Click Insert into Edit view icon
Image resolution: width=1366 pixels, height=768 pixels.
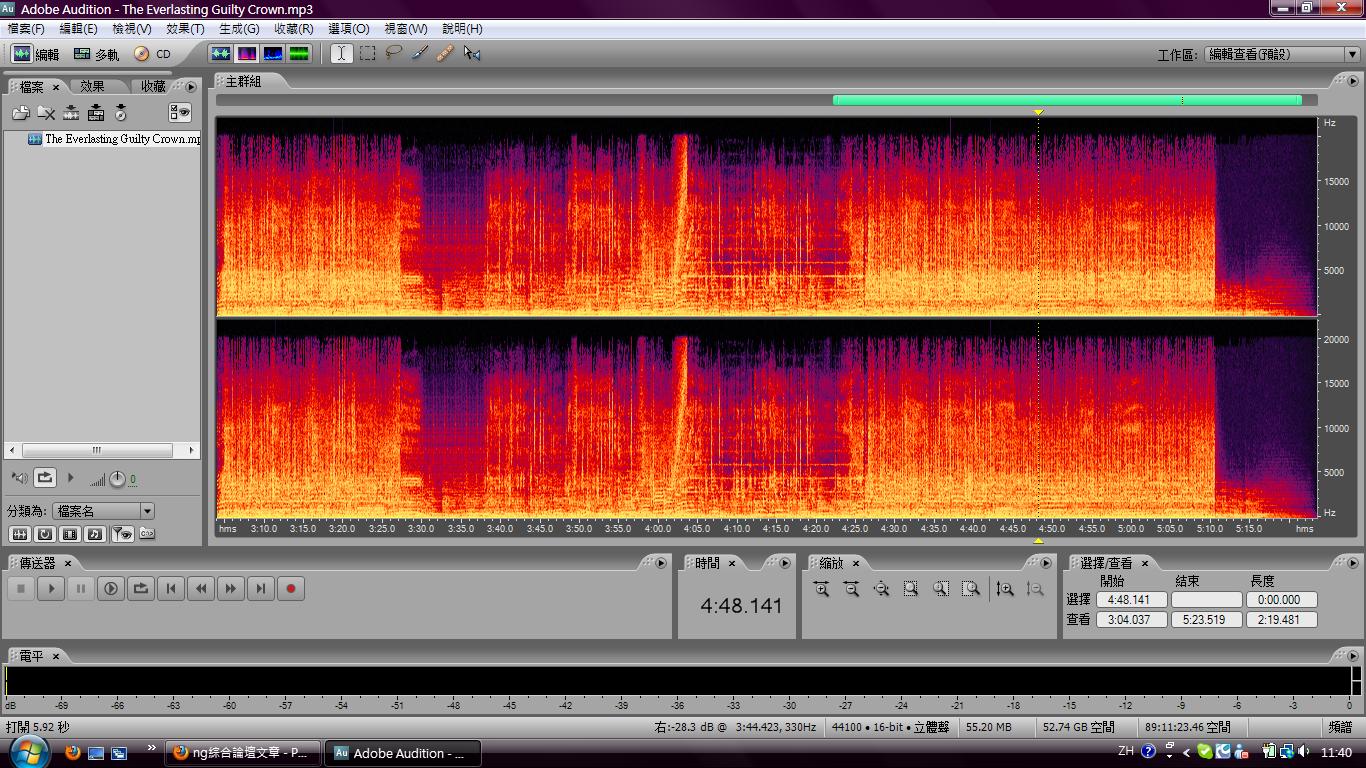coord(71,113)
